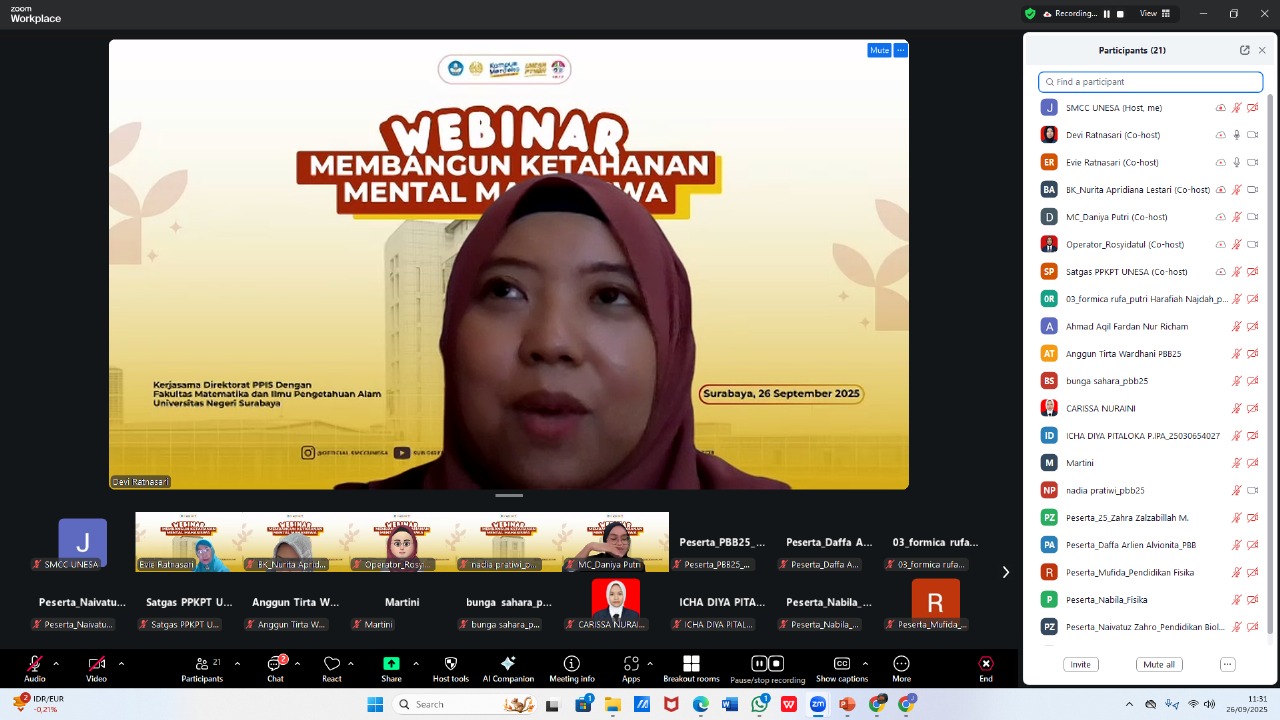Open Breakout rooms

point(691,666)
